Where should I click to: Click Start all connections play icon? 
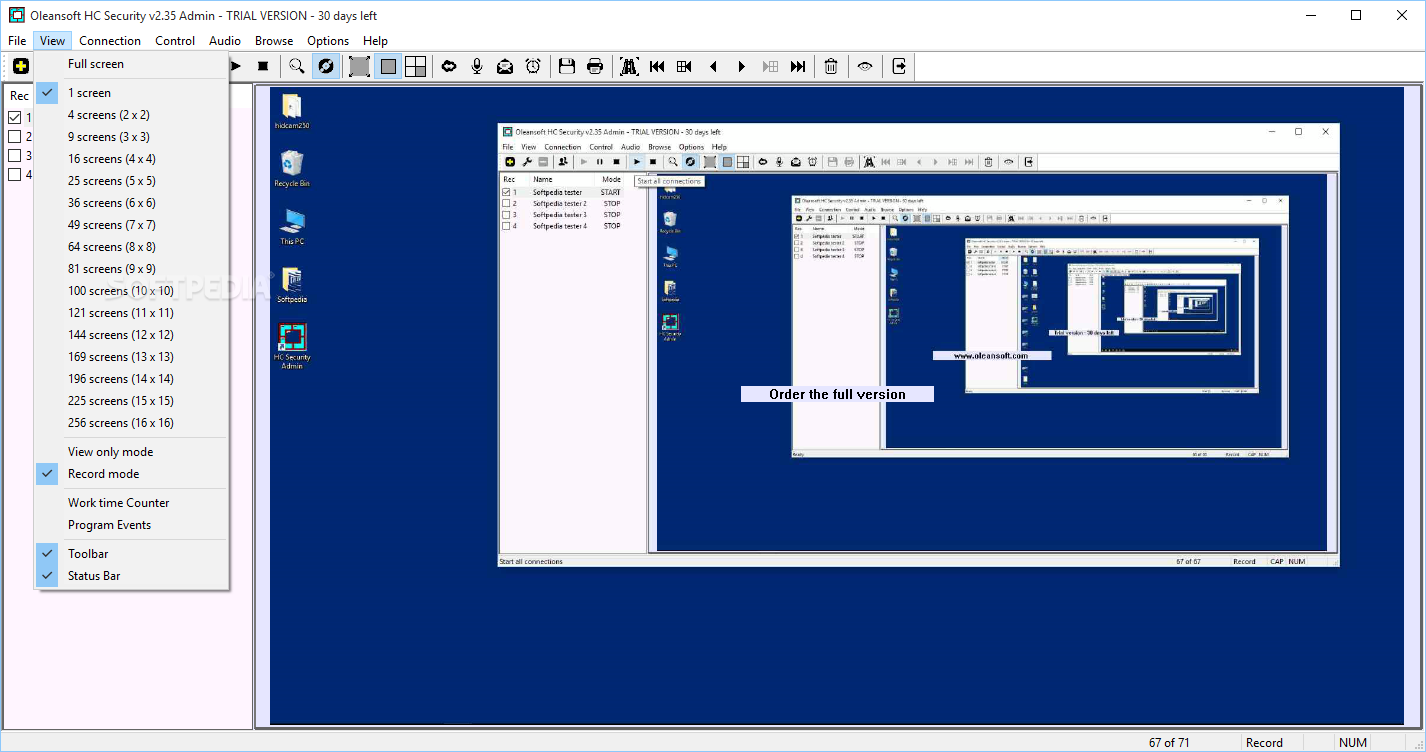coord(238,66)
